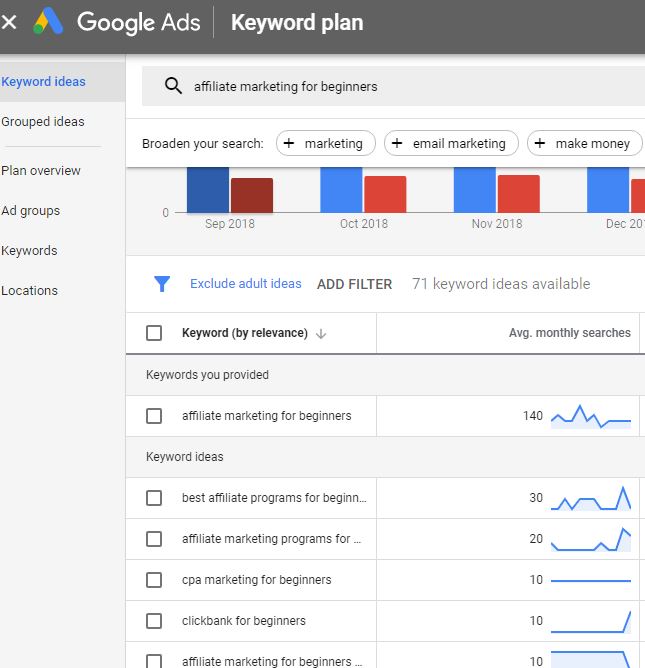Screen dimensions: 645x668
Task: Select the keyword best affiliate programs for beginn...
Action: [x=274, y=498]
